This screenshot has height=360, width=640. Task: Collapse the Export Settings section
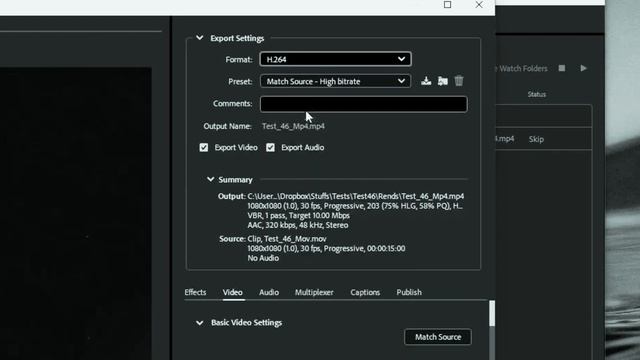(200, 38)
